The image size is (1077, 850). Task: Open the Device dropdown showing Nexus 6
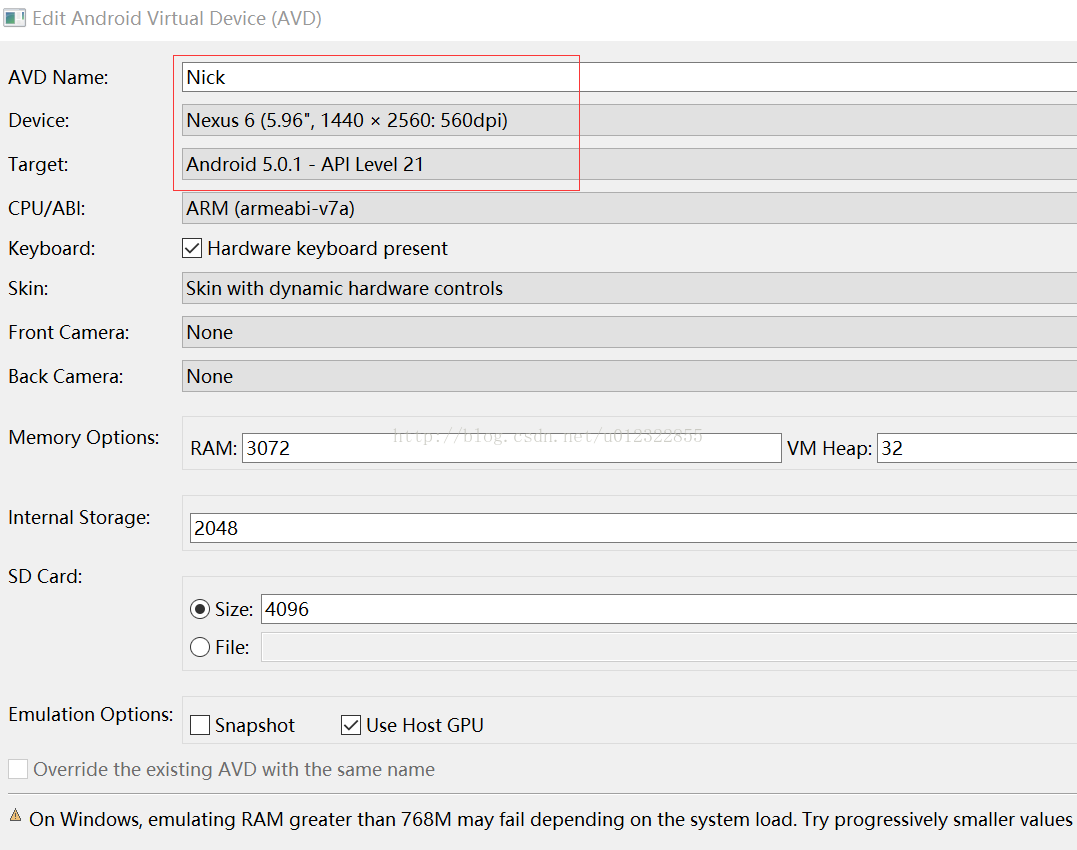click(x=629, y=120)
